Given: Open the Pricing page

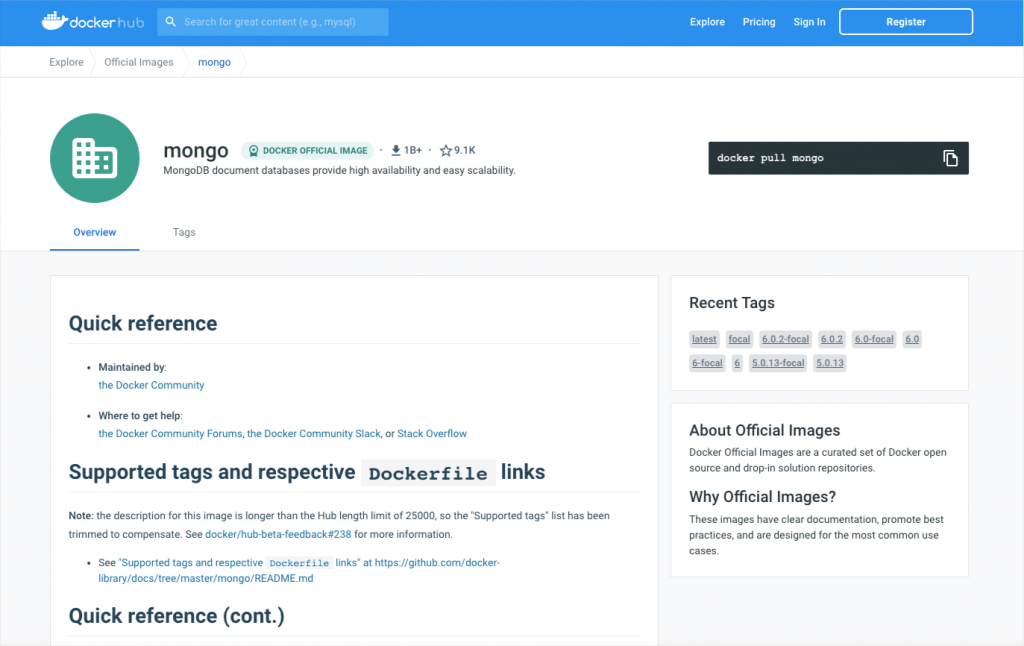Looking at the screenshot, I should (759, 22).
